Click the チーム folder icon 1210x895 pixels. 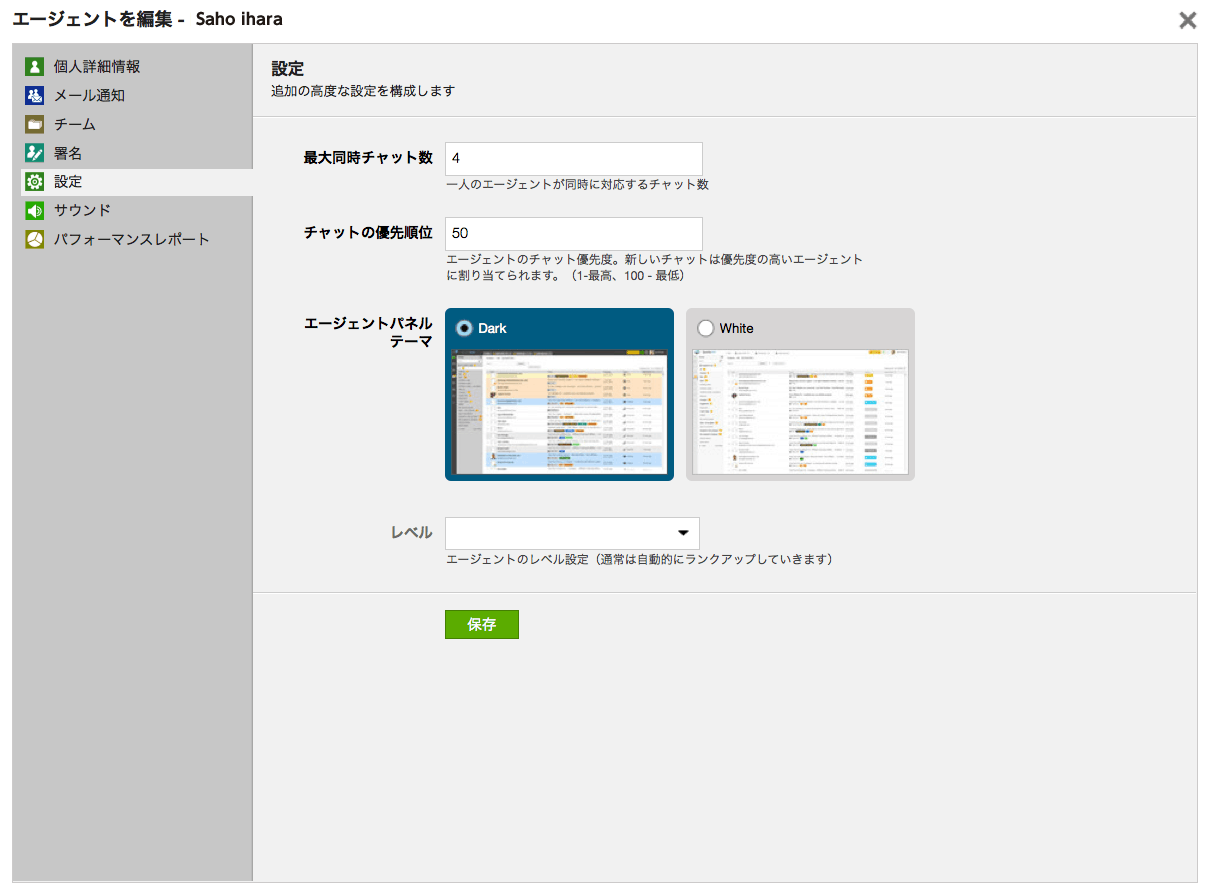(x=35, y=125)
